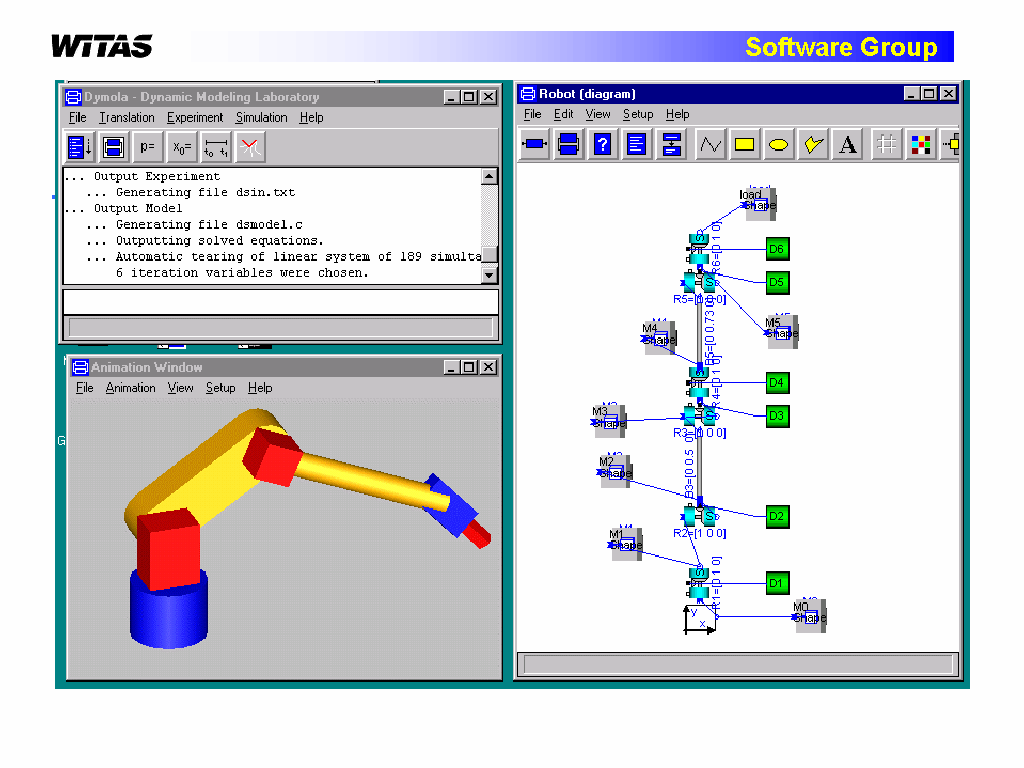
Task: Click the blue connector icon in Robot toolbar
Action: [x=534, y=144]
